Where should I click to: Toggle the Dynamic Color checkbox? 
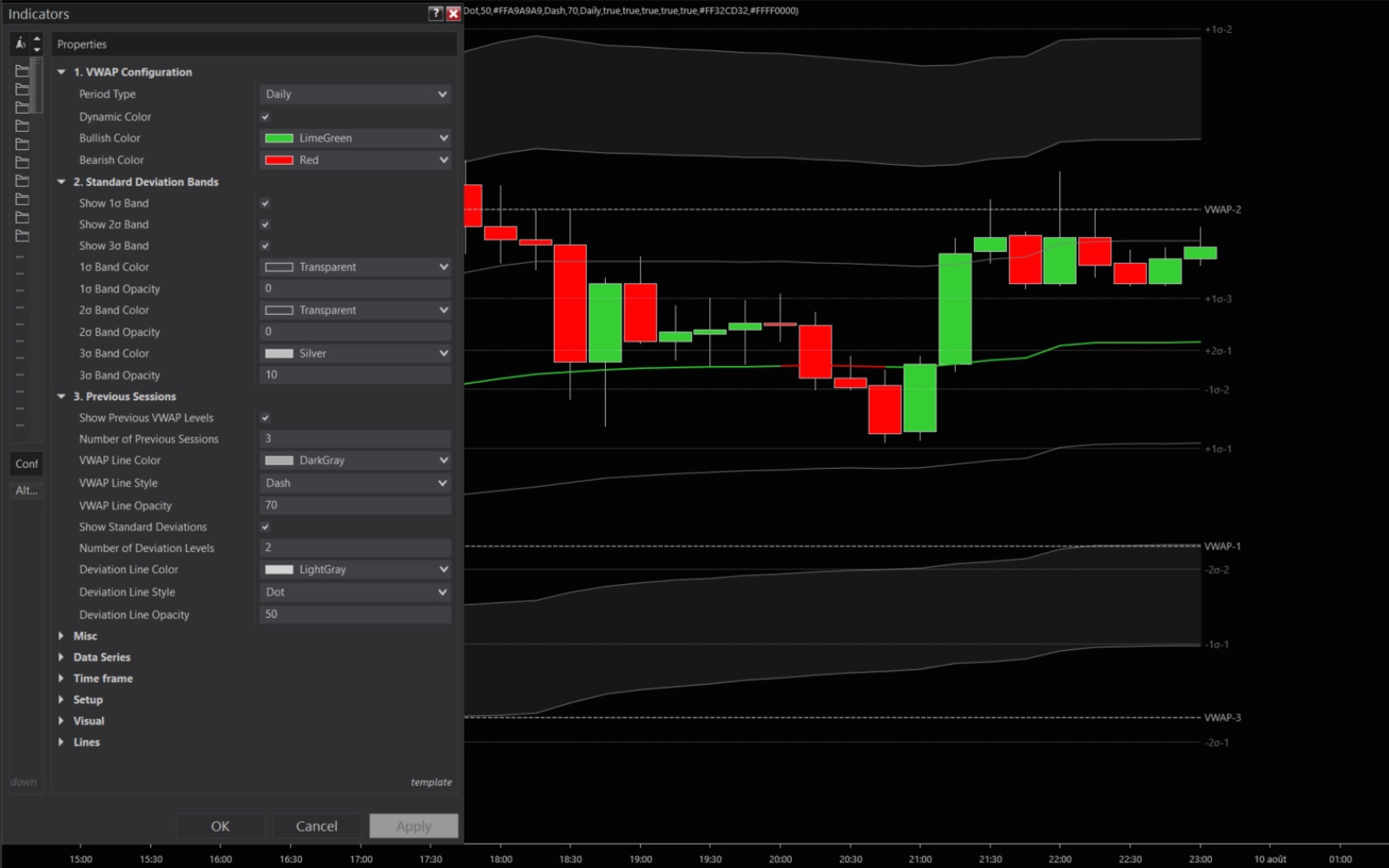coord(266,116)
